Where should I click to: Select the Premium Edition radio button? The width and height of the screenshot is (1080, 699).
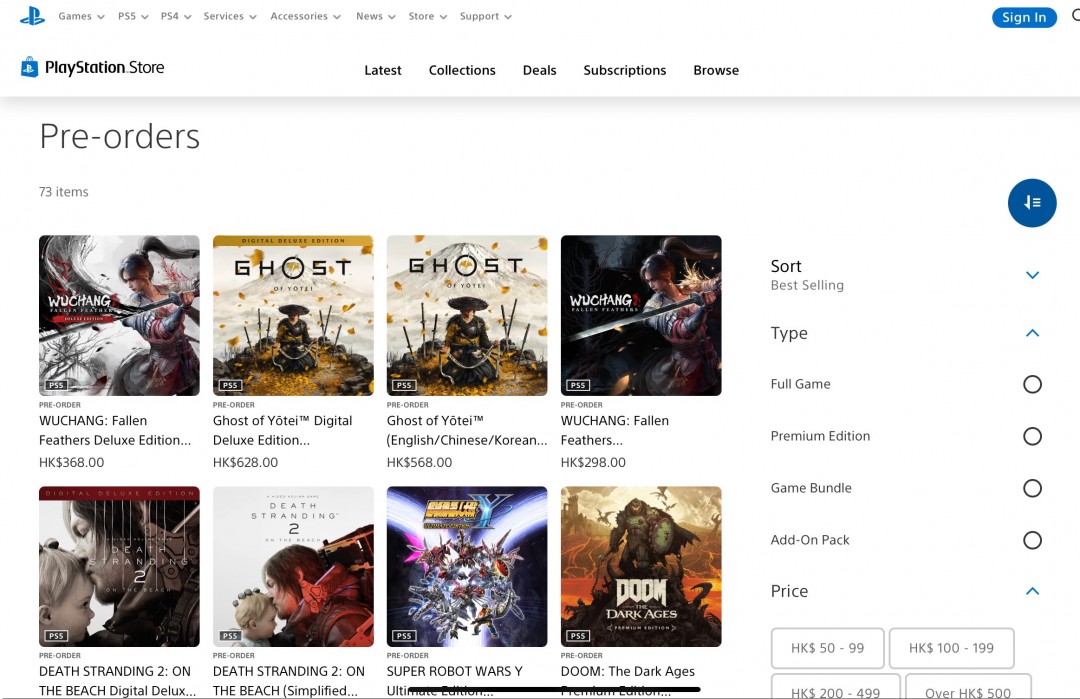click(x=1032, y=436)
